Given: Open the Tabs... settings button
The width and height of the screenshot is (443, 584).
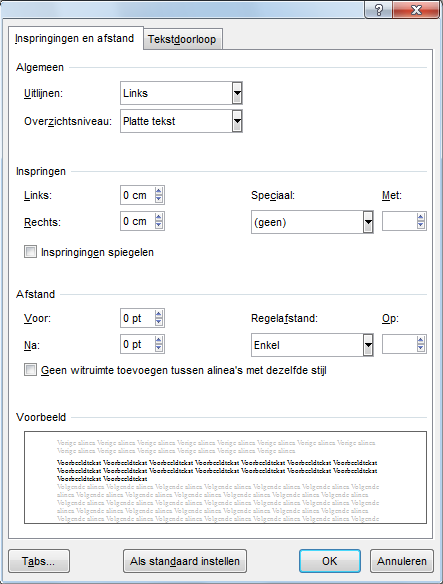Looking at the screenshot, I should pyautogui.click(x=39, y=561).
